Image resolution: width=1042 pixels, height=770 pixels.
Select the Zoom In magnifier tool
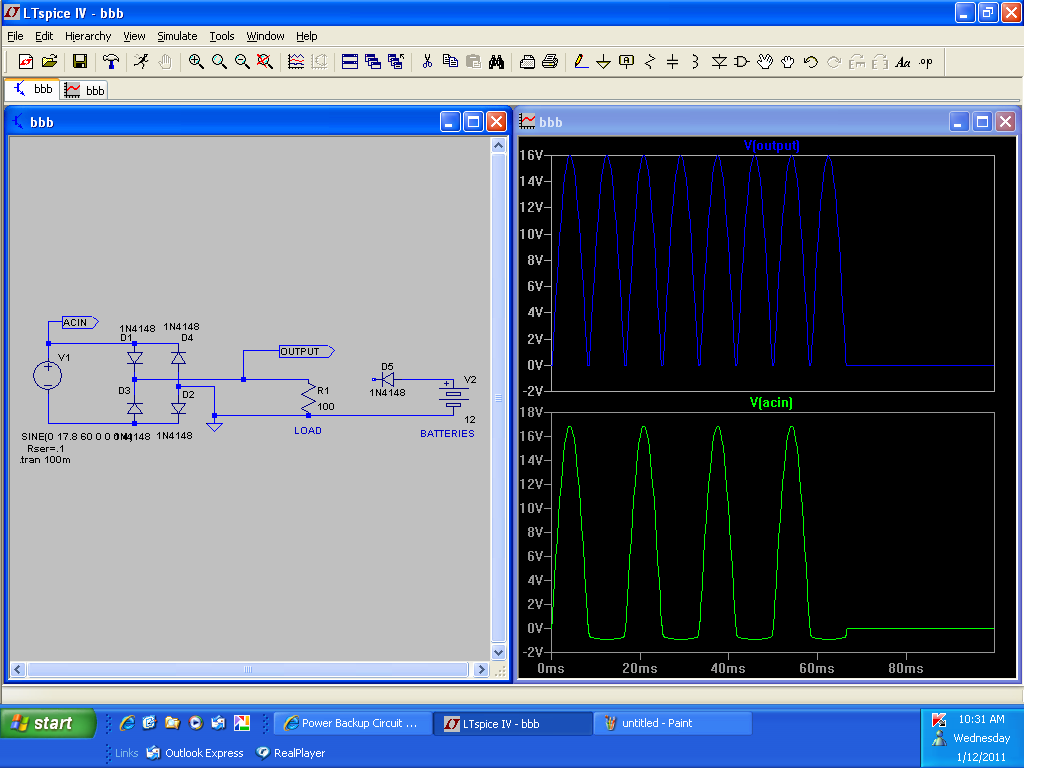[196, 62]
